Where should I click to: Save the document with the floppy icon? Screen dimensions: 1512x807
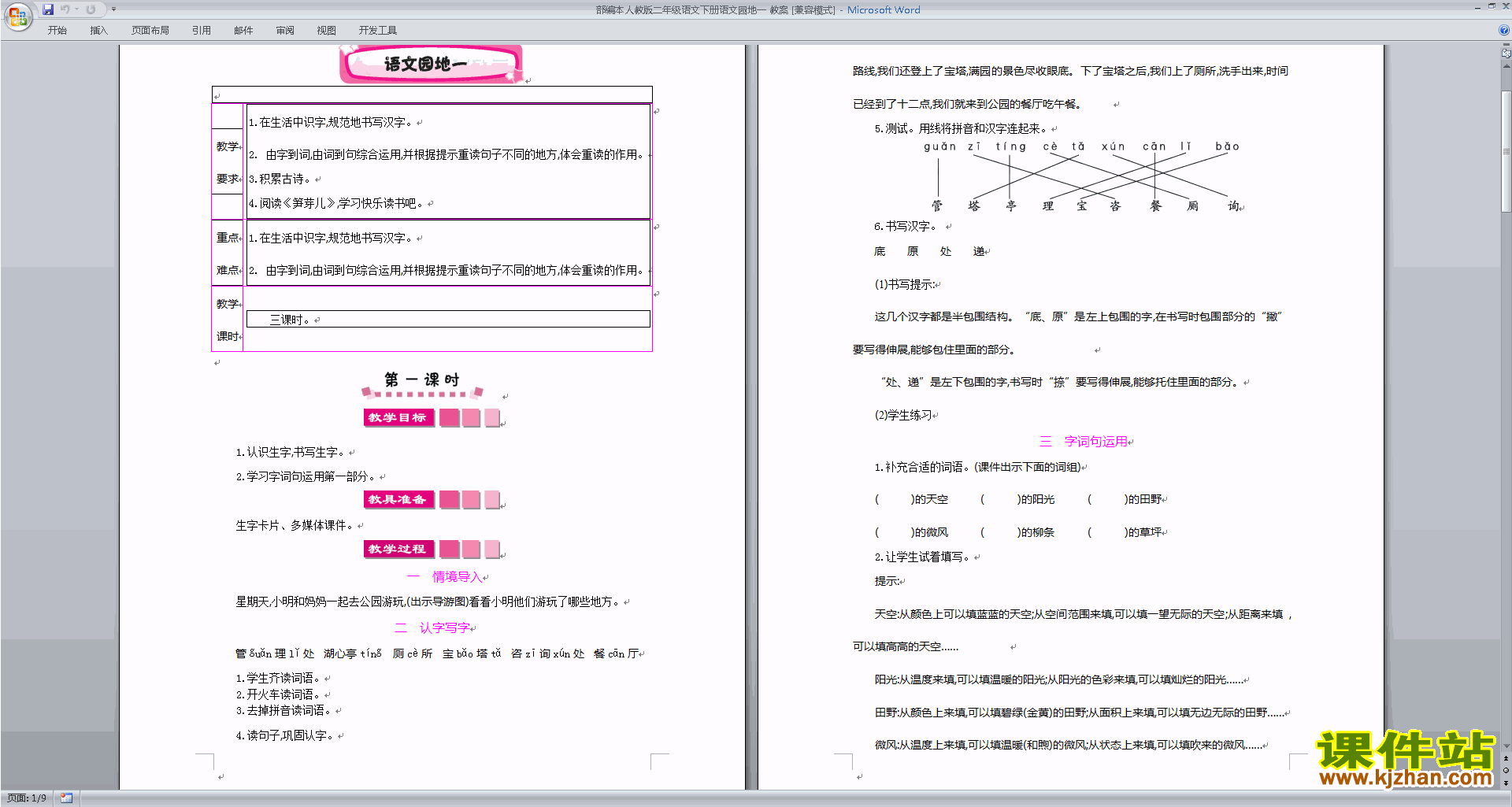tap(48, 9)
